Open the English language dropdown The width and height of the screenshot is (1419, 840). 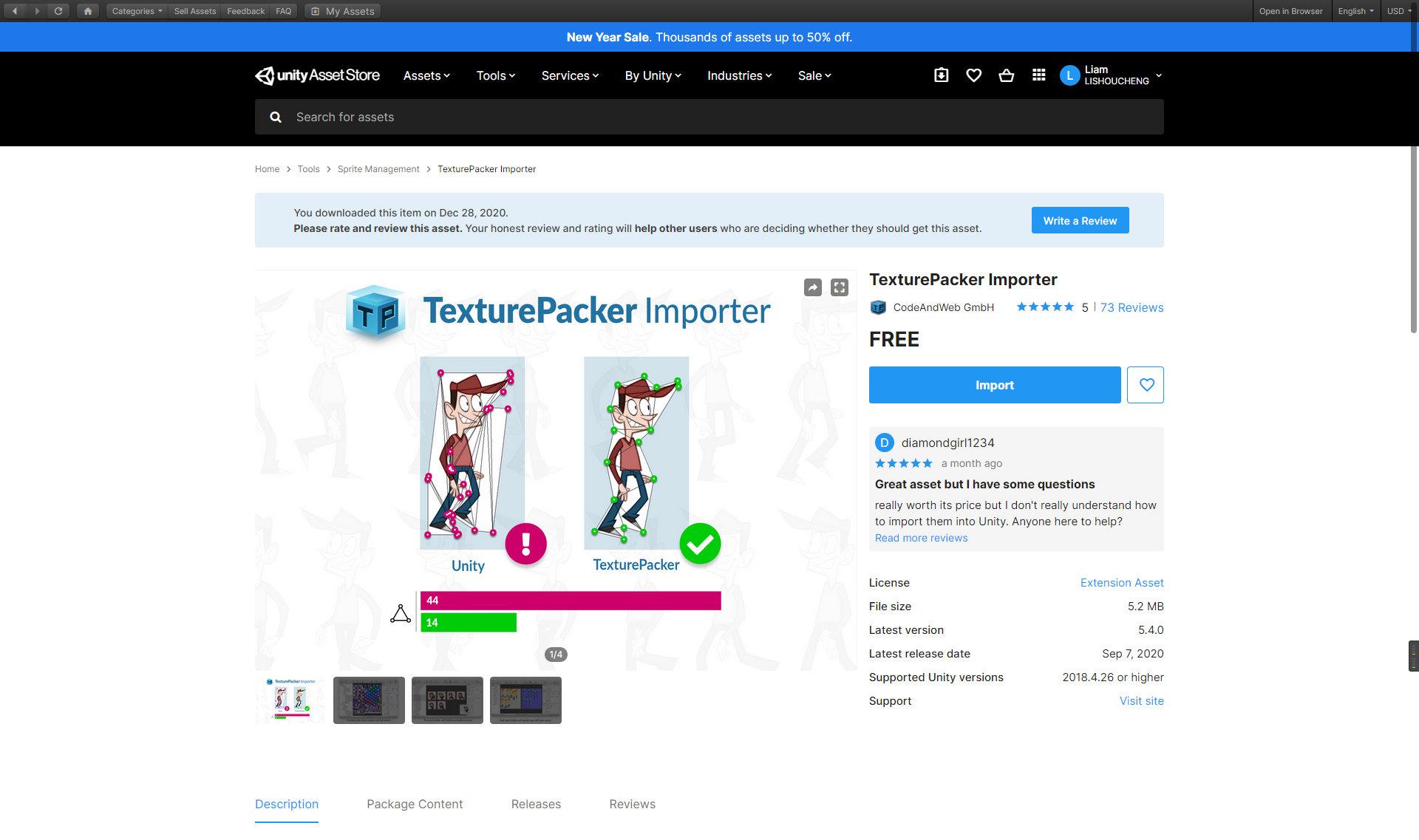pyautogui.click(x=1355, y=10)
